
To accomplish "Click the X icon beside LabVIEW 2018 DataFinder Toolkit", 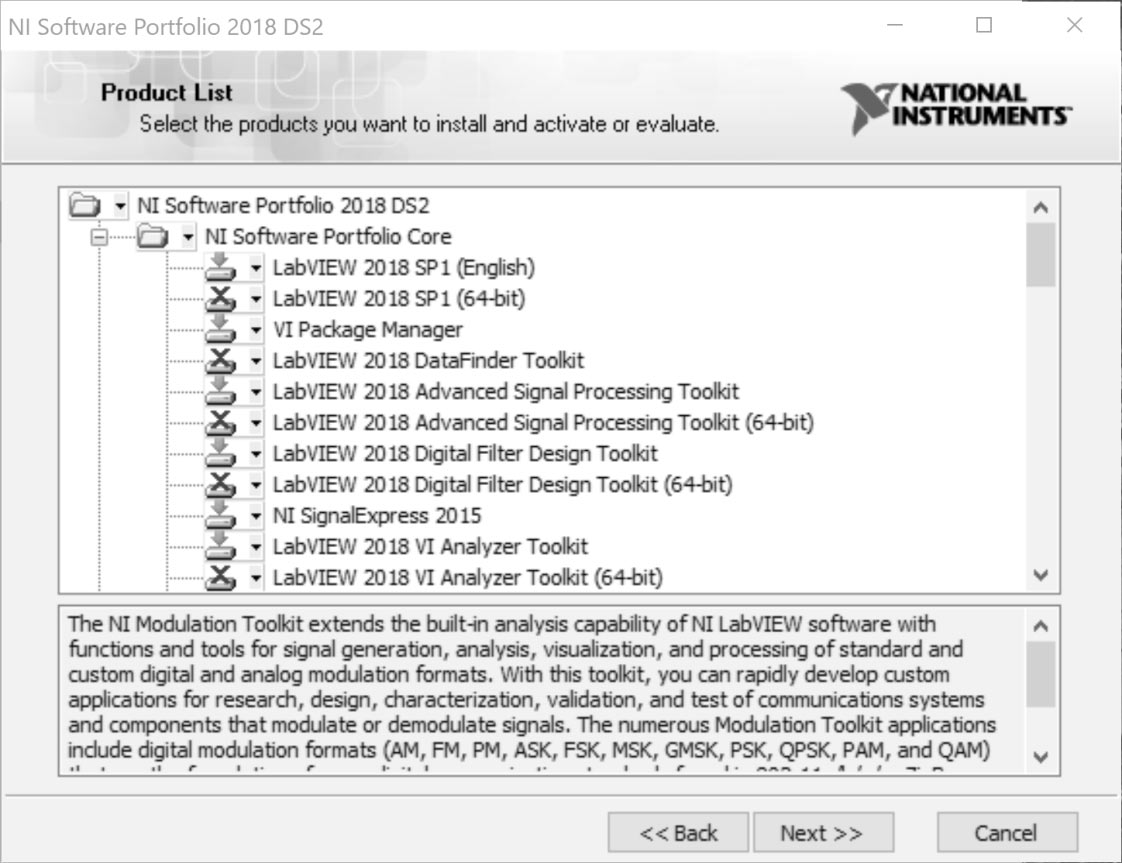I will point(220,361).
